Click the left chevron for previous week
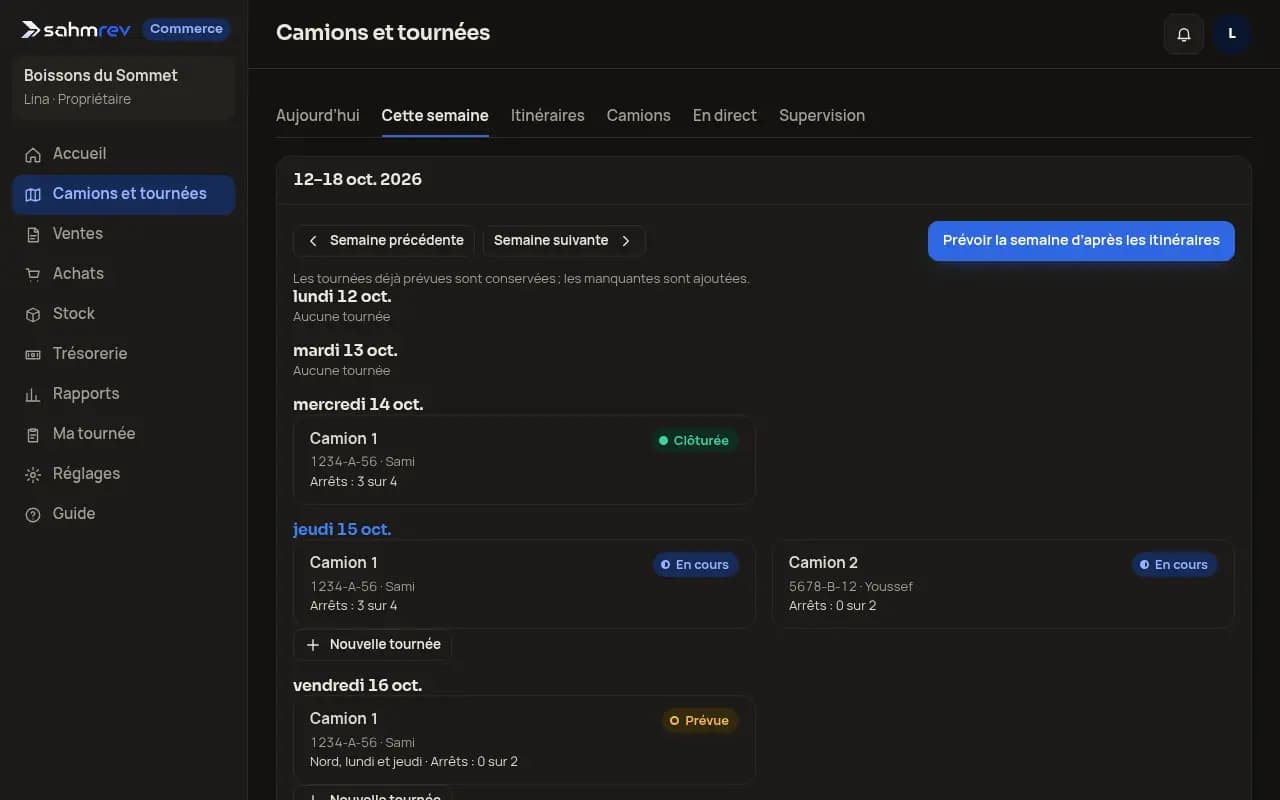This screenshot has height=800, width=1280. tap(313, 241)
